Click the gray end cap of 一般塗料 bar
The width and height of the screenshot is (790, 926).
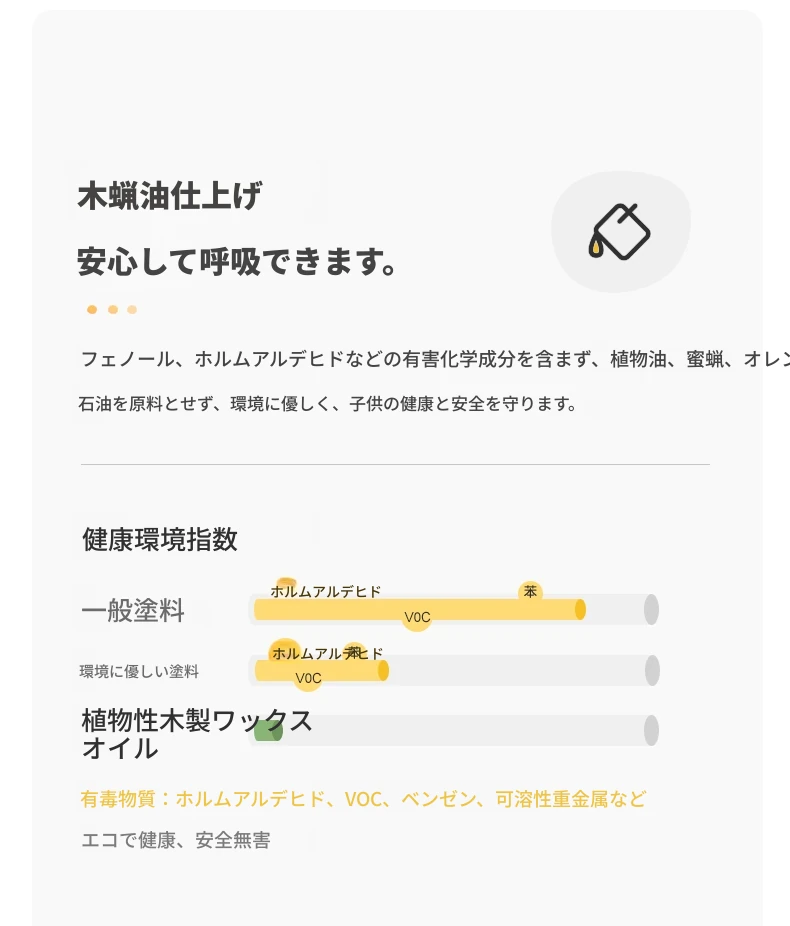pos(651,609)
